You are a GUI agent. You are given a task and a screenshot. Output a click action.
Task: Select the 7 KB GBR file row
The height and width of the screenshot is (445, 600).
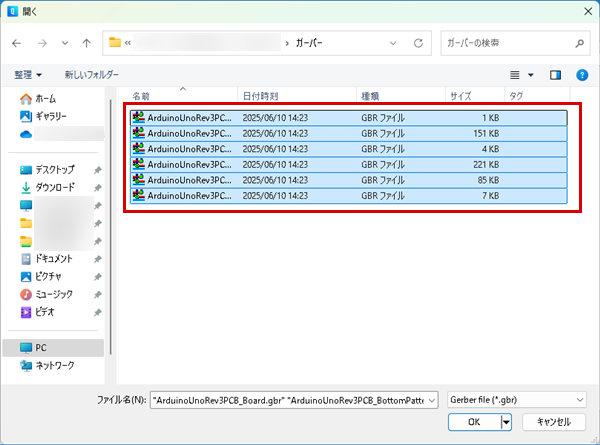click(x=349, y=196)
